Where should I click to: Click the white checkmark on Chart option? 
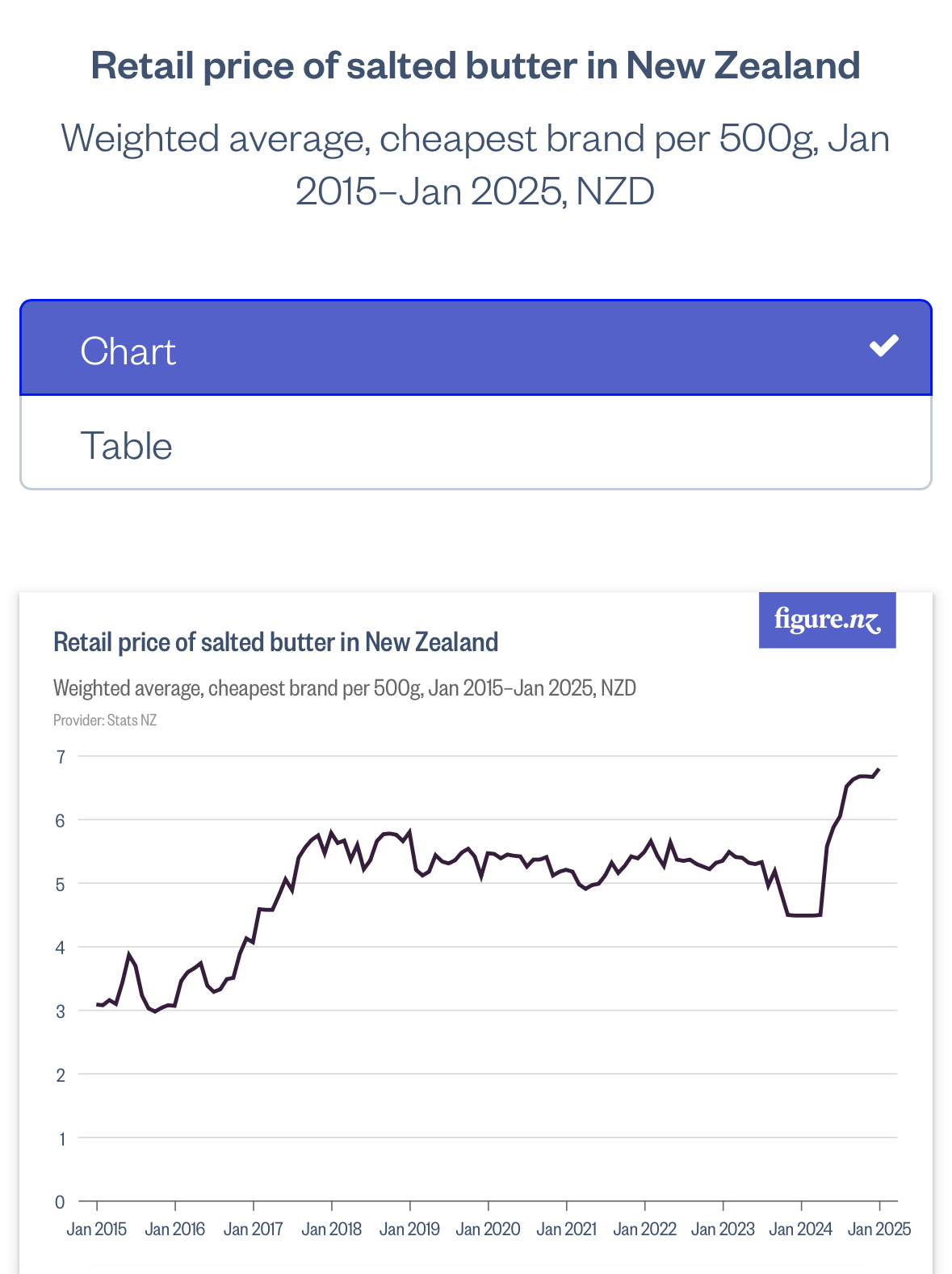[883, 346]
